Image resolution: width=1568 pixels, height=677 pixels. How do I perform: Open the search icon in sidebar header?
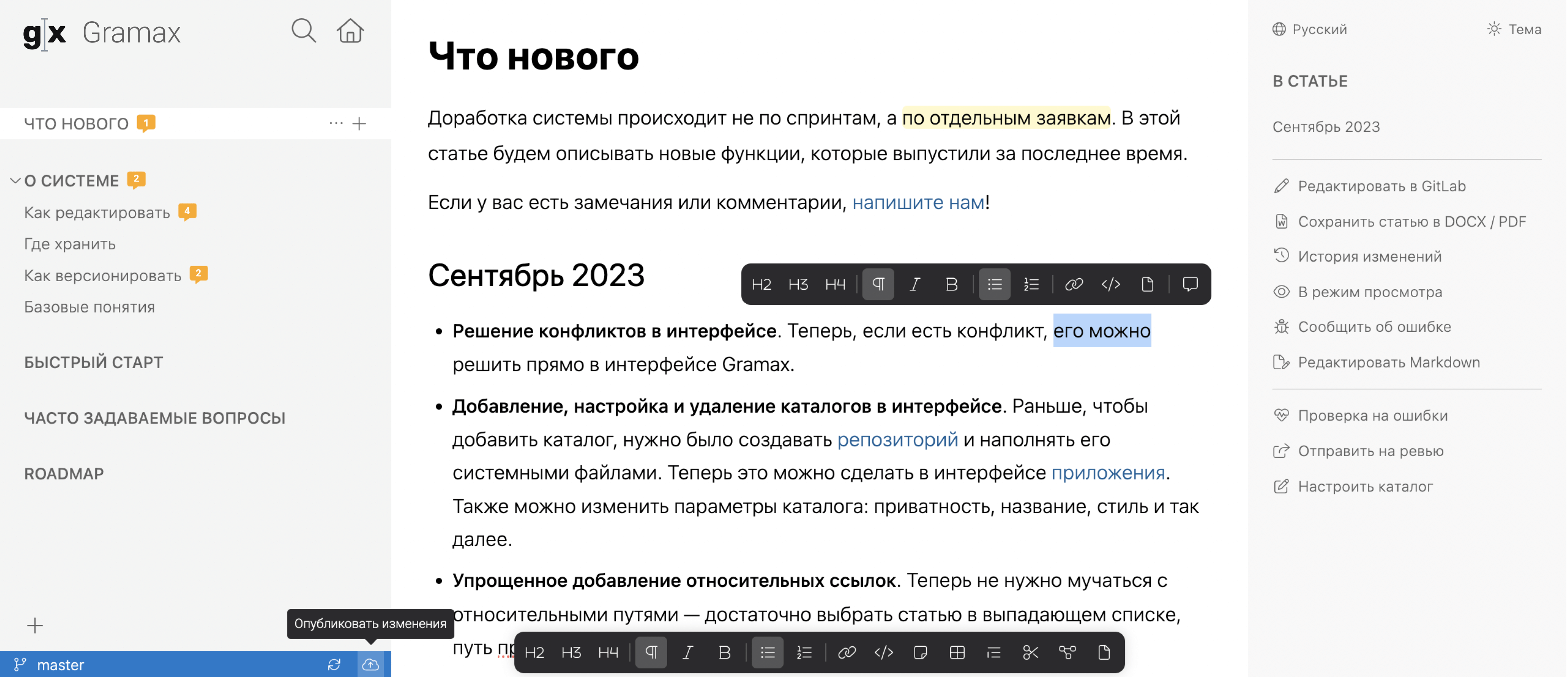click(303, 31)
